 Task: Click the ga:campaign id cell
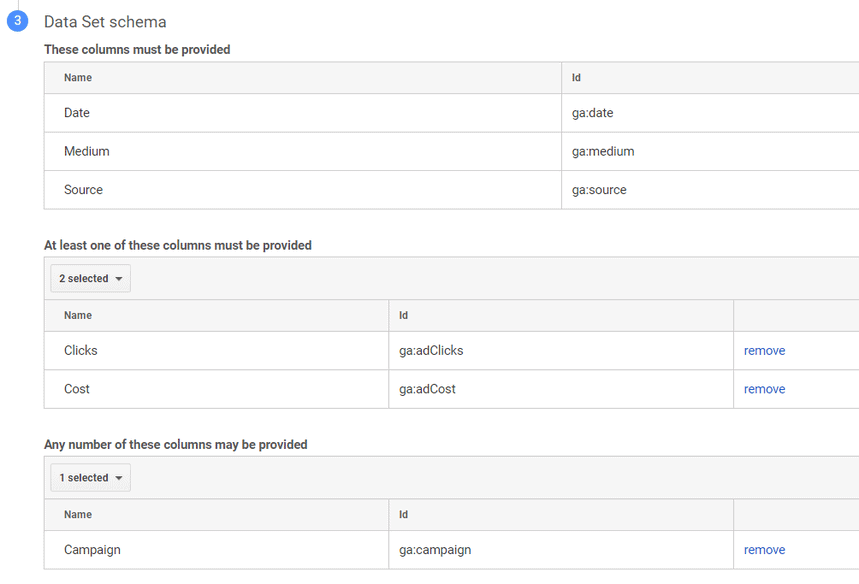click(x=435, y=550)
